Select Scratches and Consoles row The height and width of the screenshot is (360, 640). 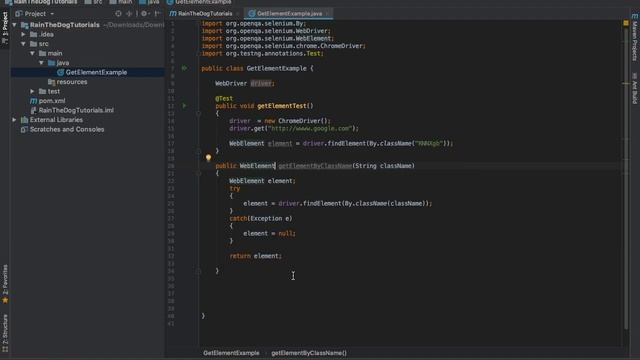67,129
